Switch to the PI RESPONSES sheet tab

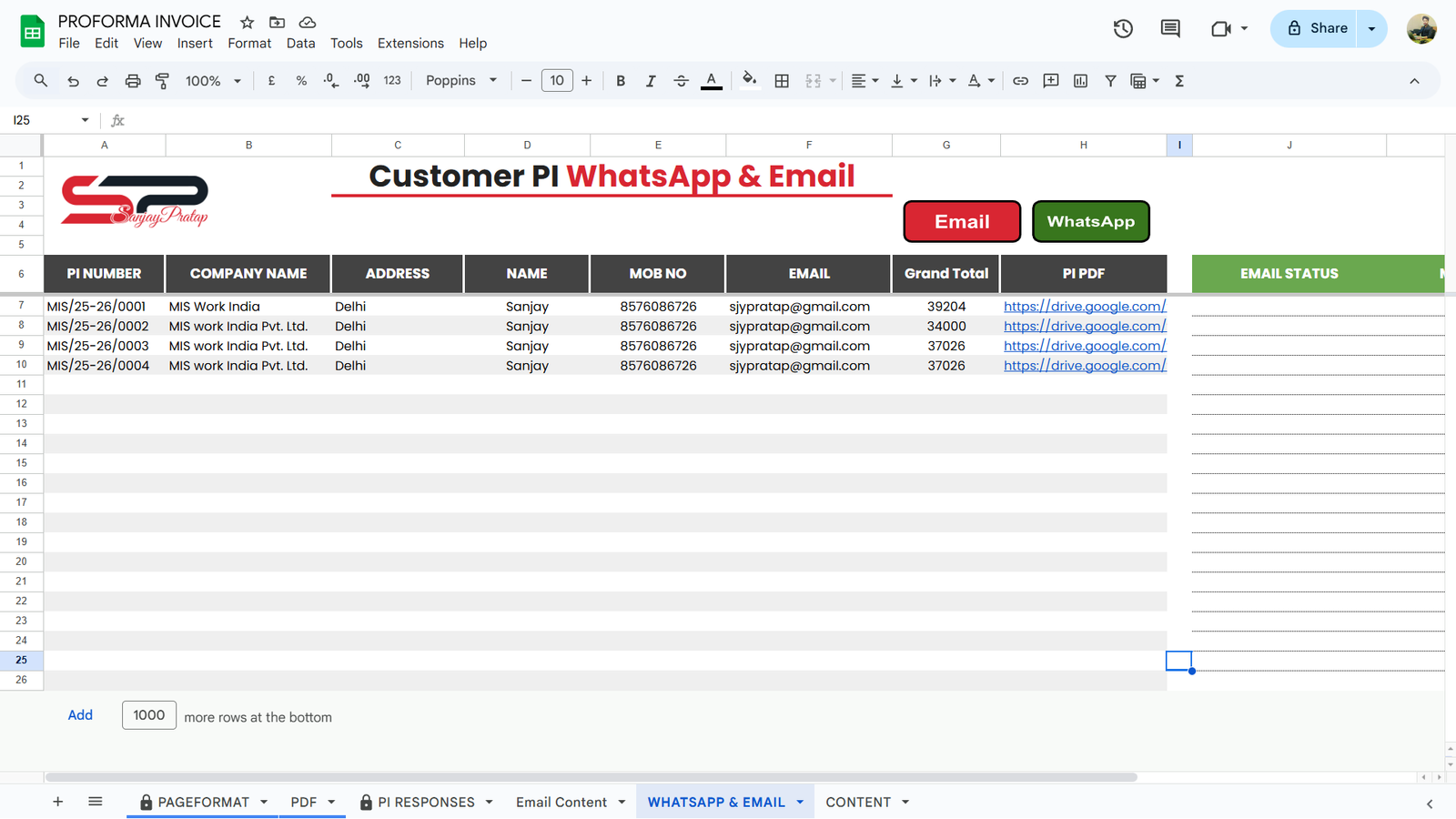[x=426, y=802]
